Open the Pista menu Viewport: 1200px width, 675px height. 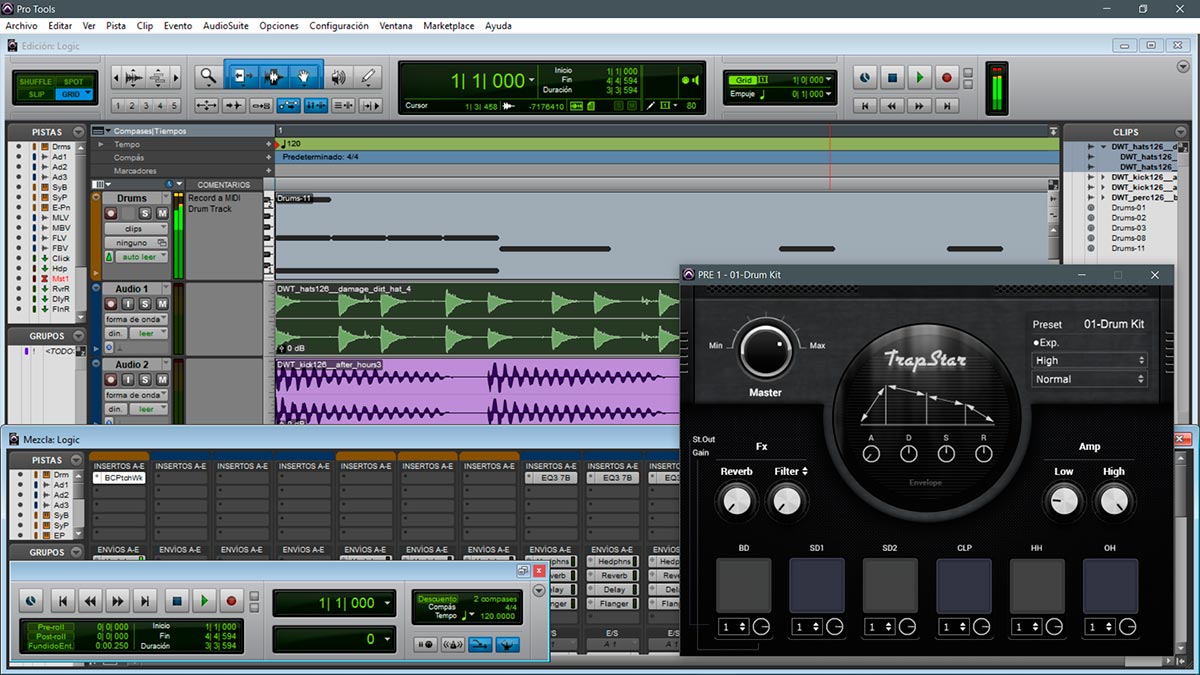pos(116,26)
